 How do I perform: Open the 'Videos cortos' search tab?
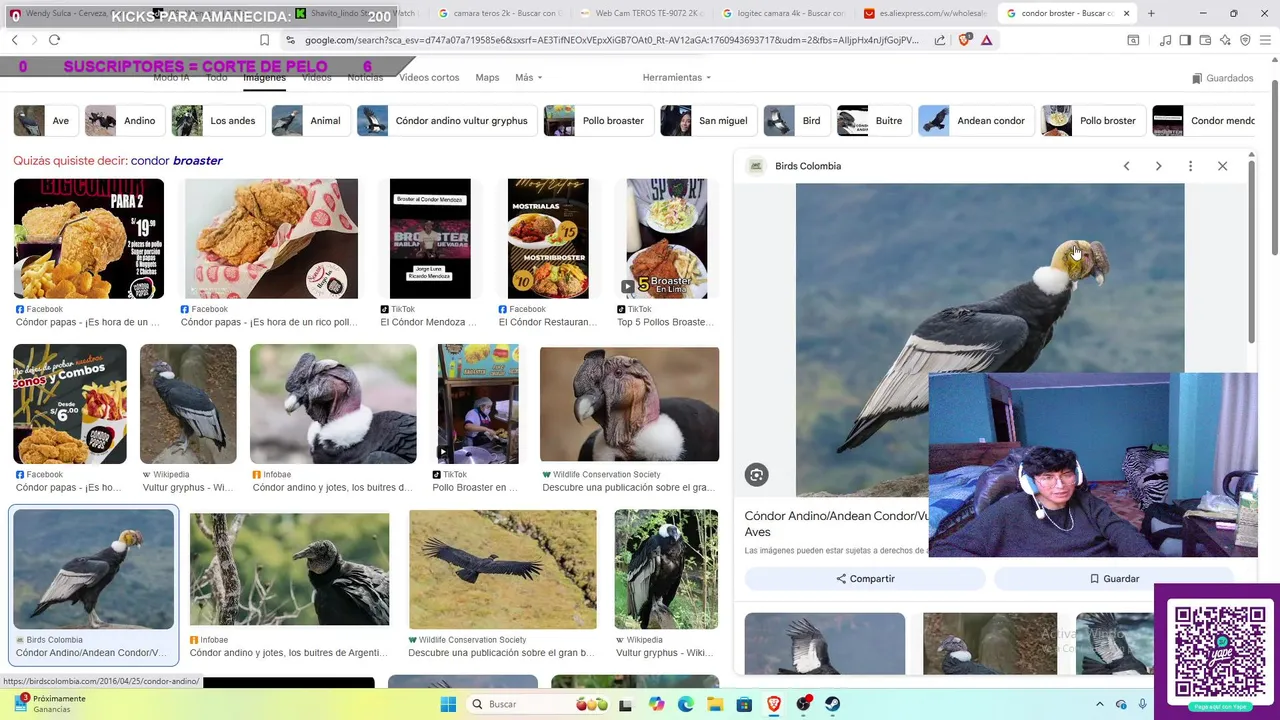click(429, 78)
